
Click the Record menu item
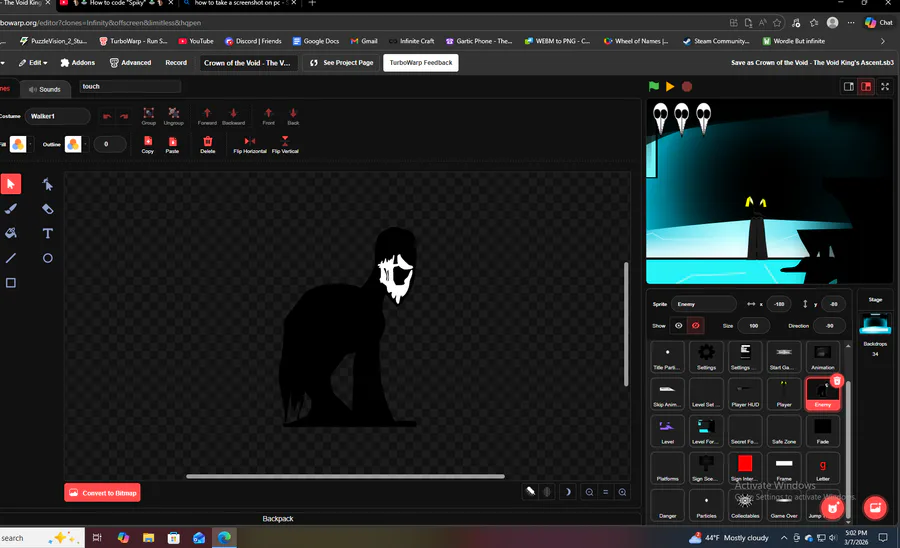click(x=176, y=63)
